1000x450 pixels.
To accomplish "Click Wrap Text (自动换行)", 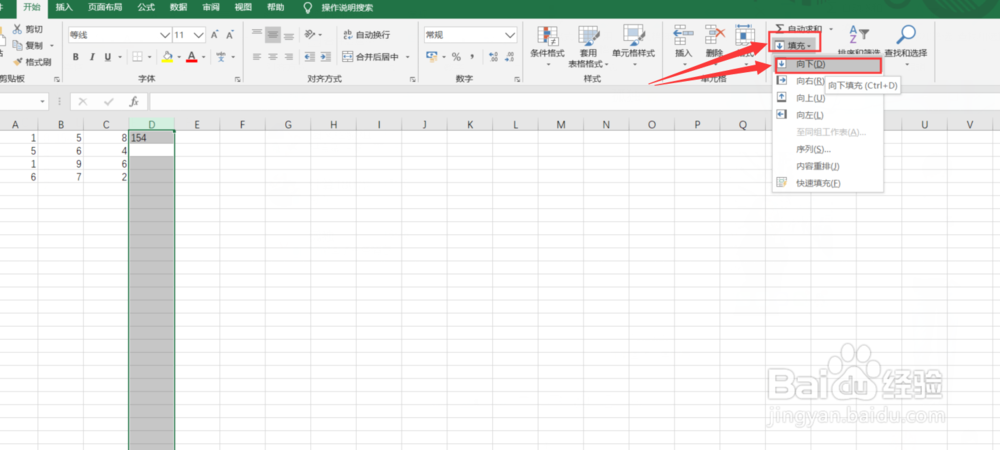I will coord(367,34).
